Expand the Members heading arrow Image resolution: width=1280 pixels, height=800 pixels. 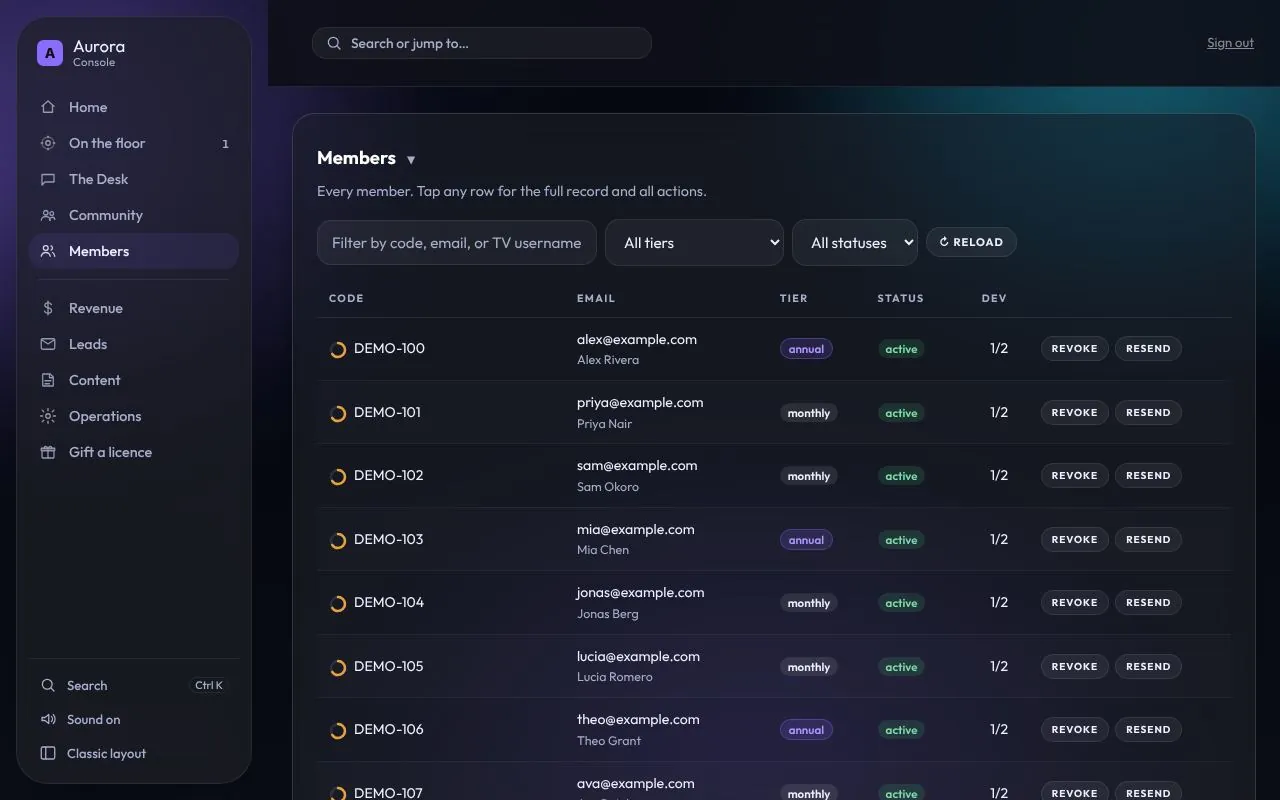coord(411,160)
